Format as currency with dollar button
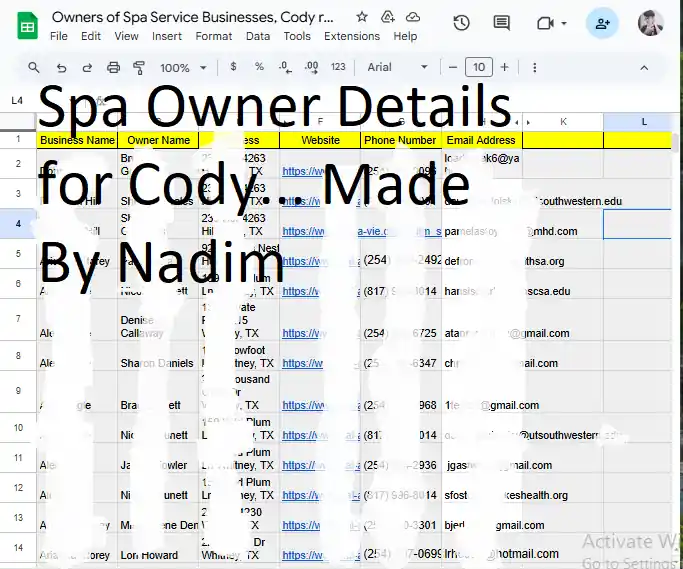The width and height of the screenshot is (683, 569). [233, 67]
